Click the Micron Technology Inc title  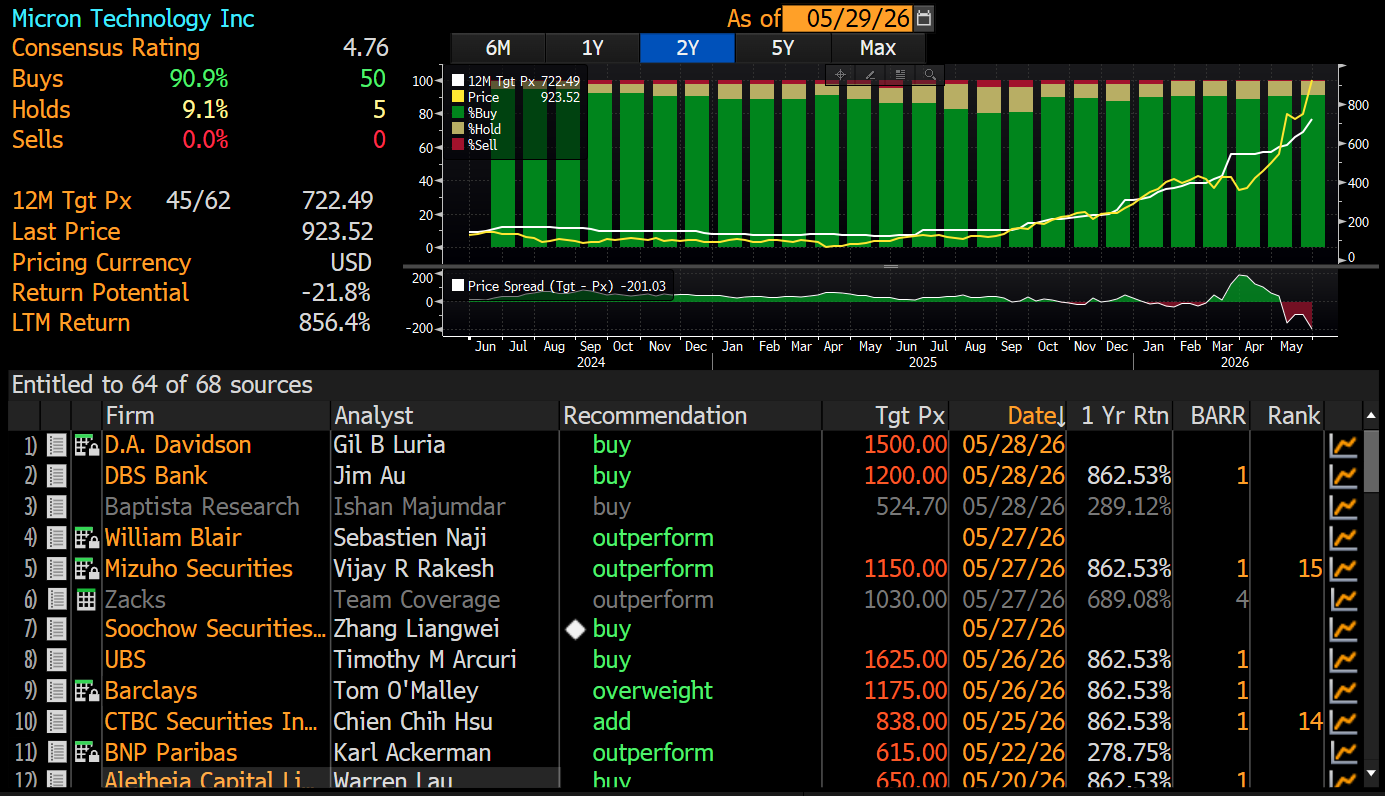133,18
